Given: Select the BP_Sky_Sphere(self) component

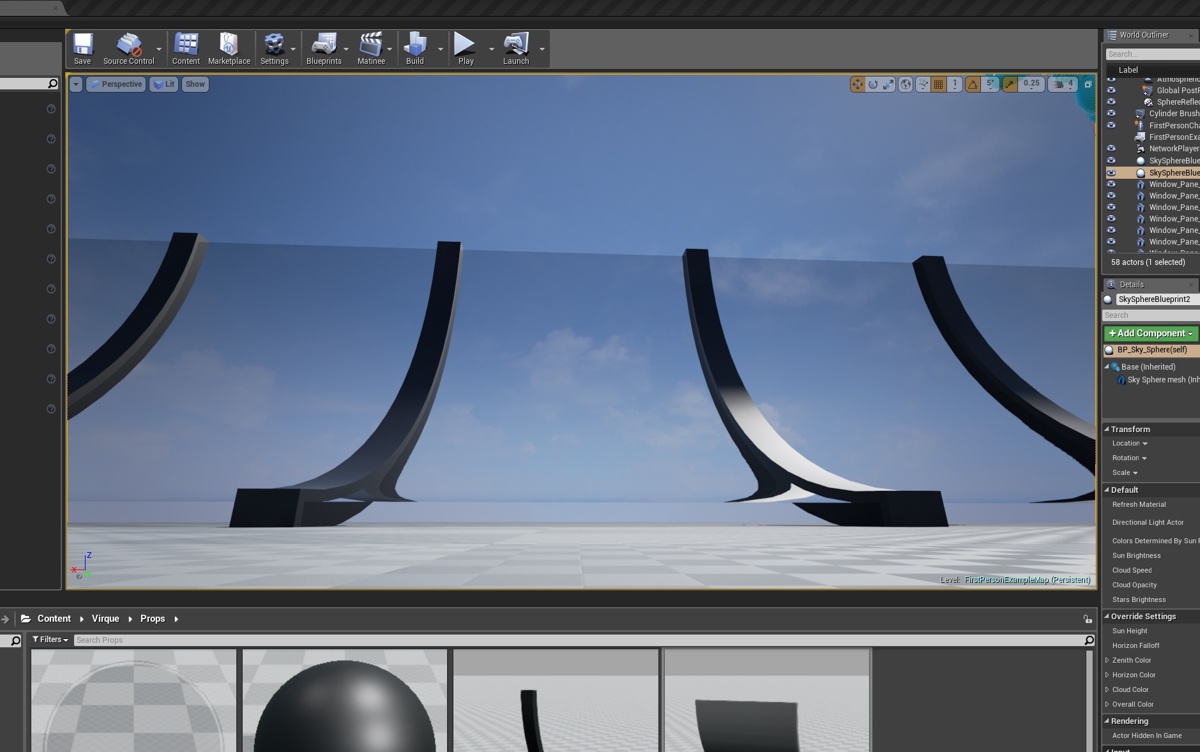Looking at the screenshot, I should tap(1151, 350).
